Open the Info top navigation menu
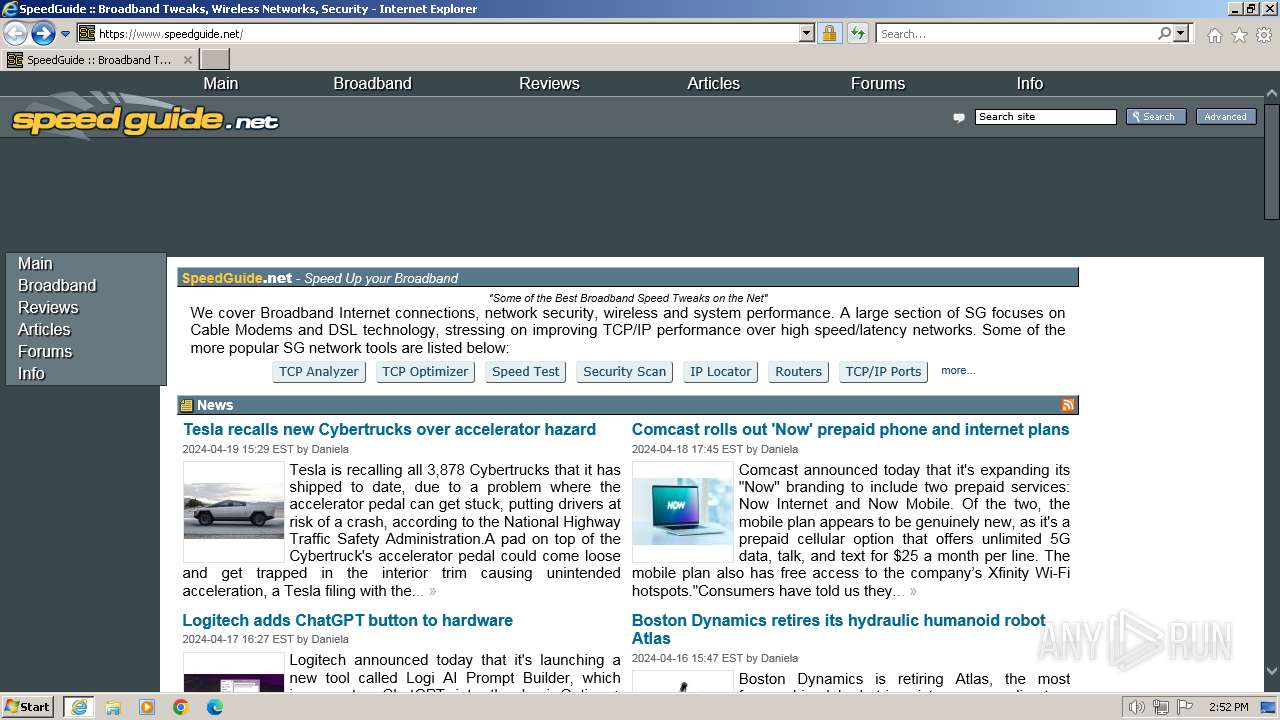1280x720 pixels. (x=1030, y=84)
